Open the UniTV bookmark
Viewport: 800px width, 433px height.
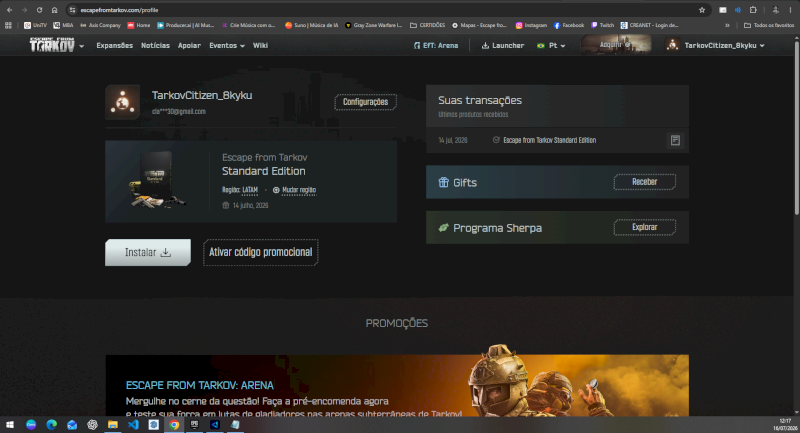35,25
